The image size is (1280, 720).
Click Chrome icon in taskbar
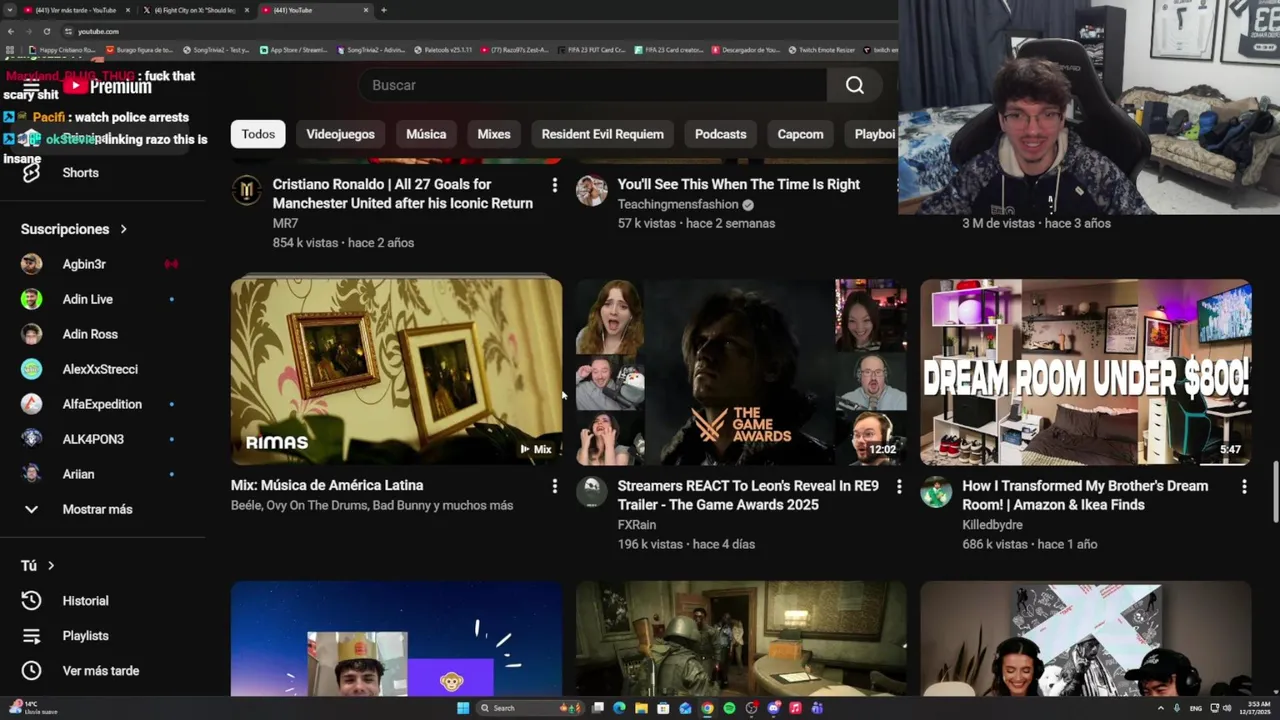707,708
